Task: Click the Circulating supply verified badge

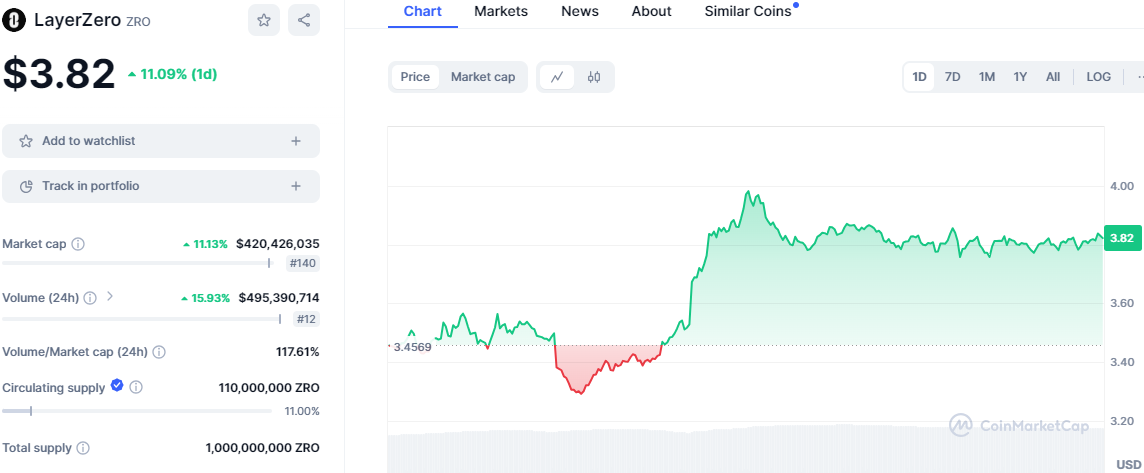Action: (117, 386)
